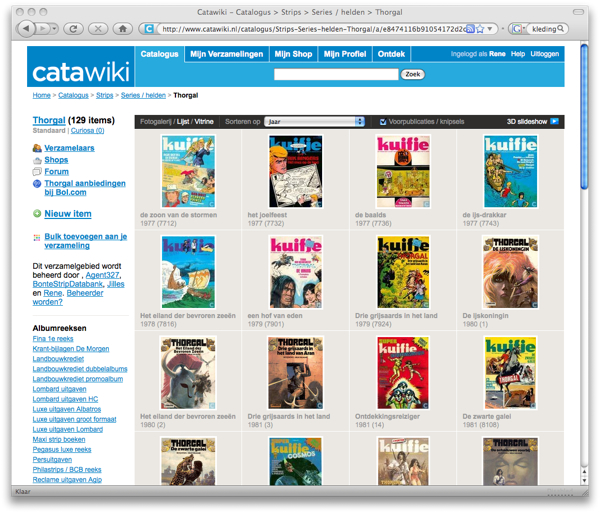
Task: Reload the page with refresh icon
Action: (x=73, y=29)
